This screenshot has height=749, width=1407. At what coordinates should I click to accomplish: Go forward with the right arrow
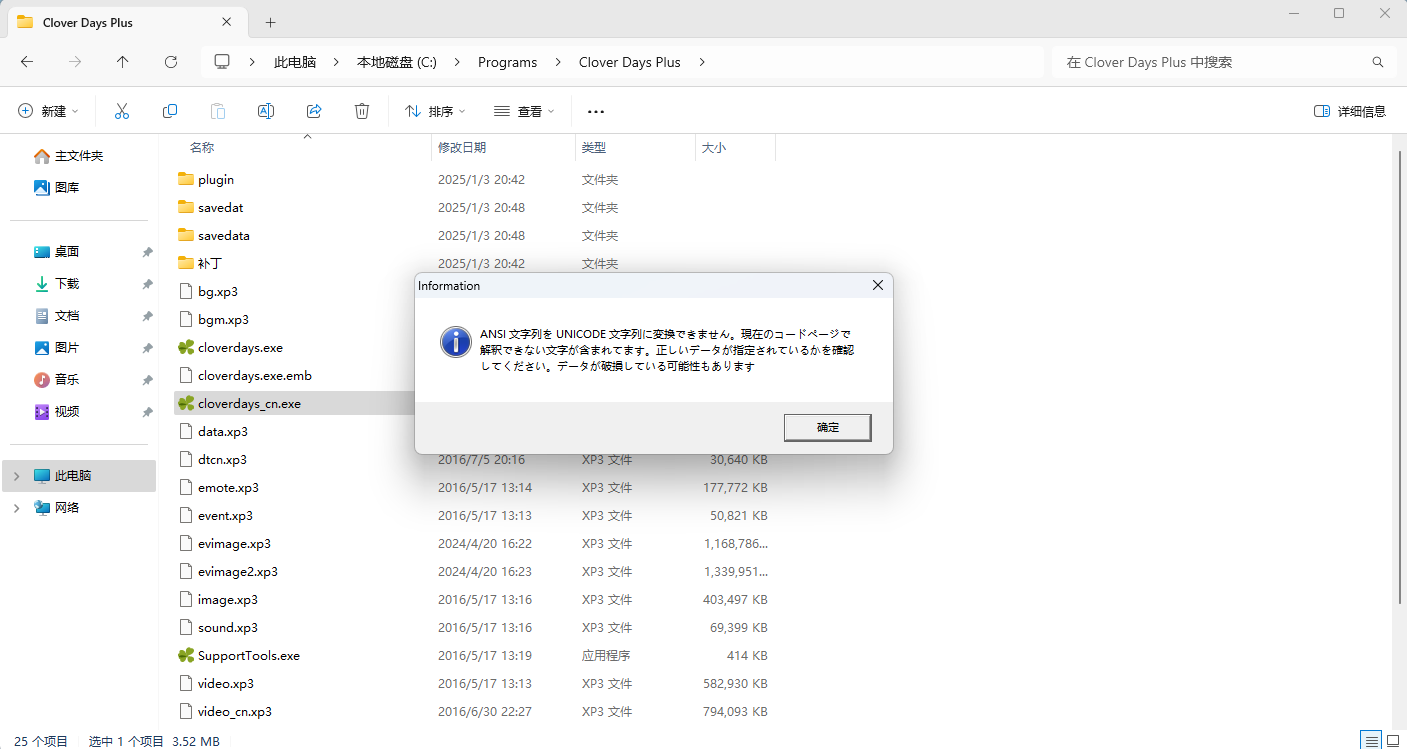(75, 62)
